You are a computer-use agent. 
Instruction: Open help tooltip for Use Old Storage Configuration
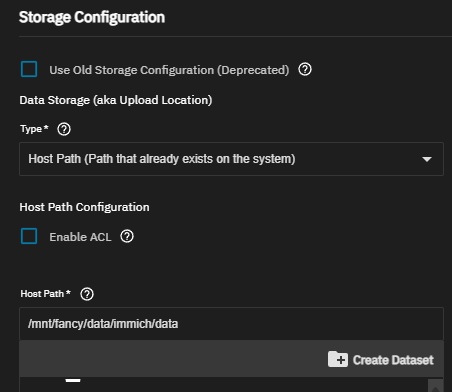tap(305, 70)
